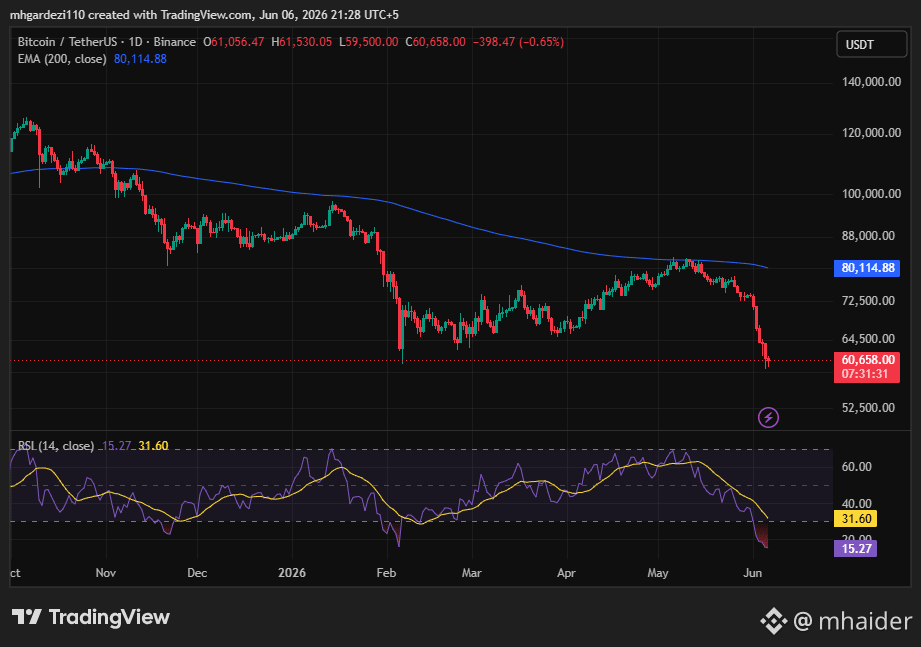921x647 pixels.
Task: Click the 40.00 RSI scale value
Action: (x=857, y=503)
